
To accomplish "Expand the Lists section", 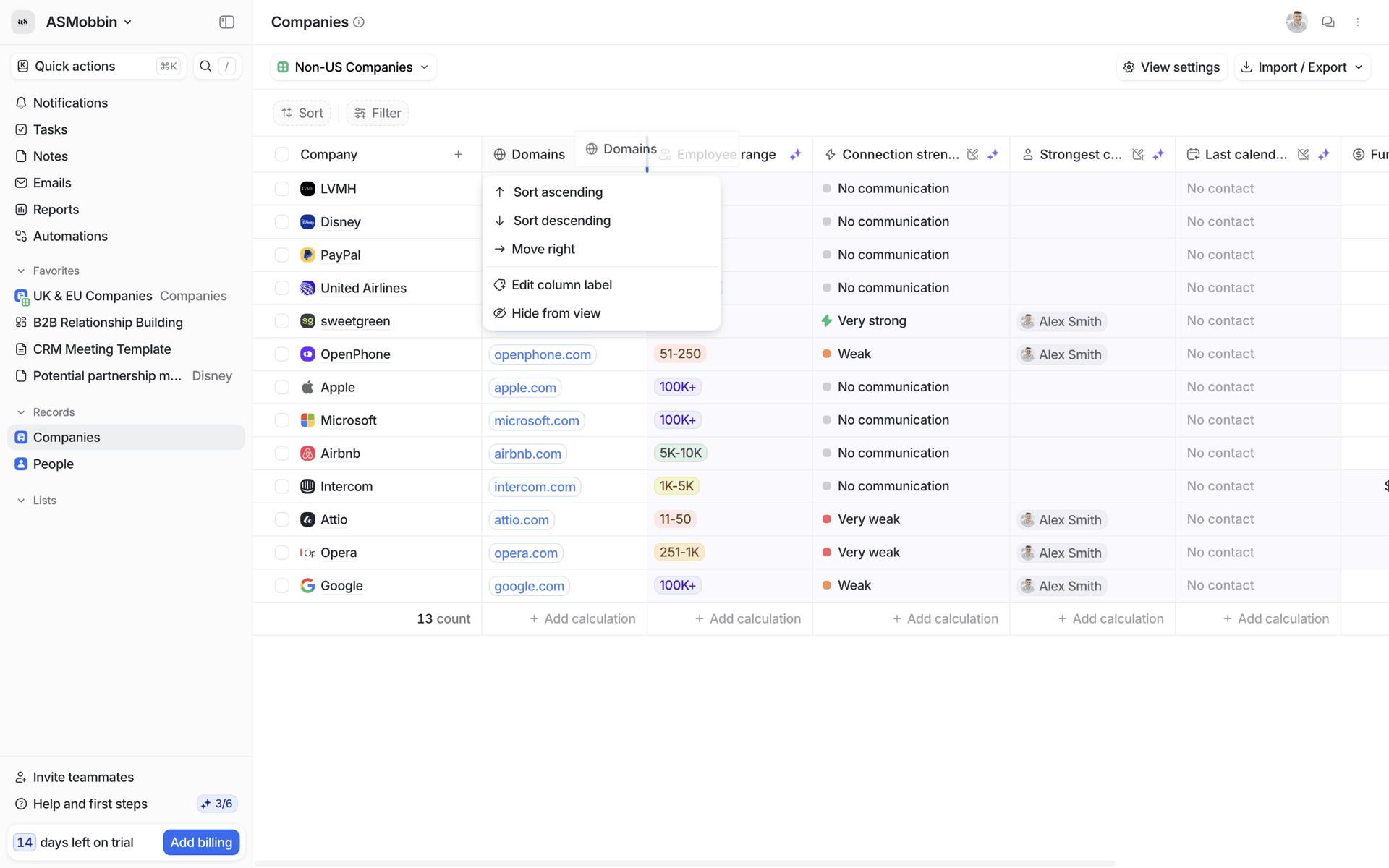I will (36, 501).
